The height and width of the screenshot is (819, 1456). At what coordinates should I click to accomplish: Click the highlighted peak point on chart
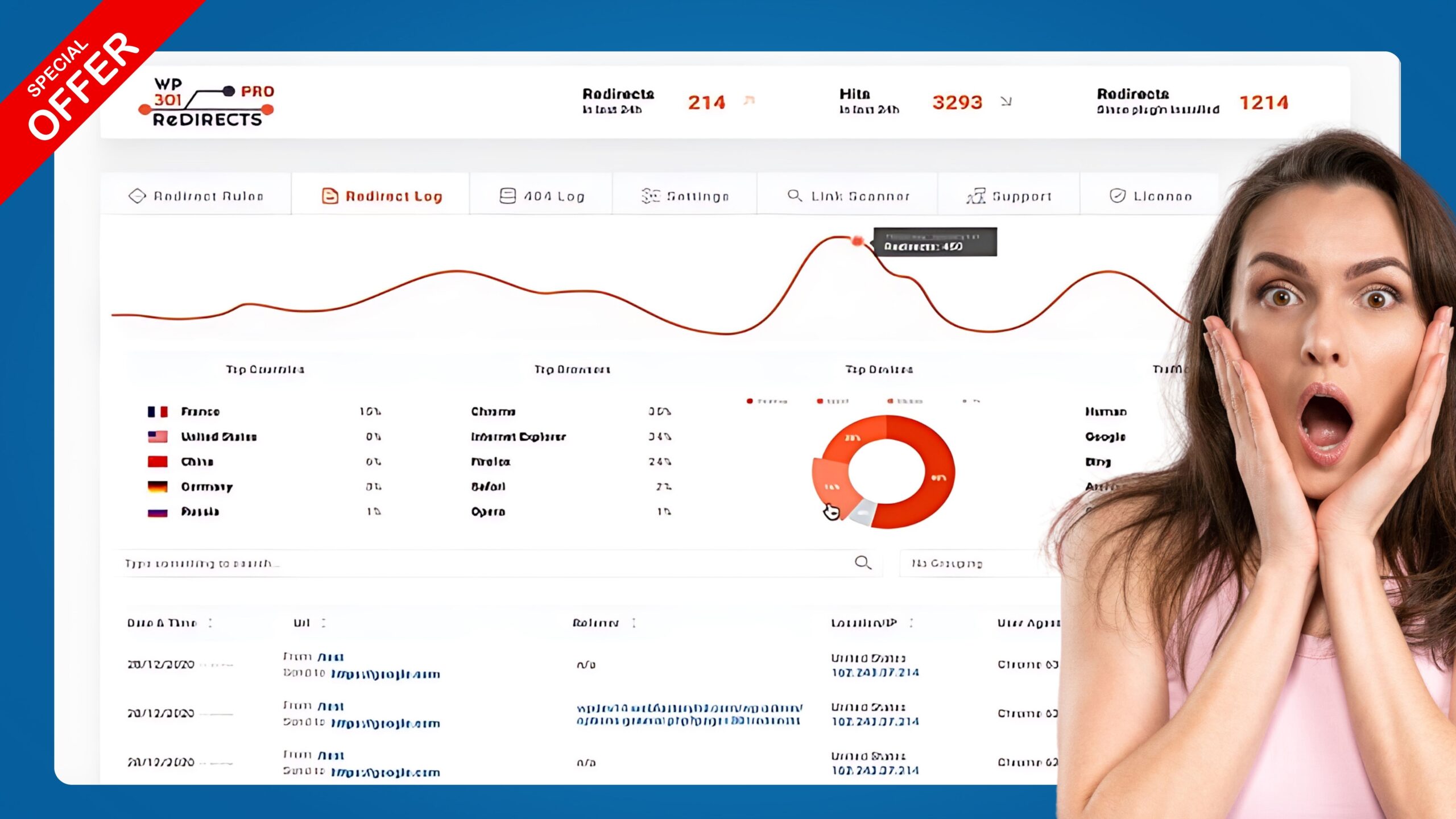tap(857, 241)
